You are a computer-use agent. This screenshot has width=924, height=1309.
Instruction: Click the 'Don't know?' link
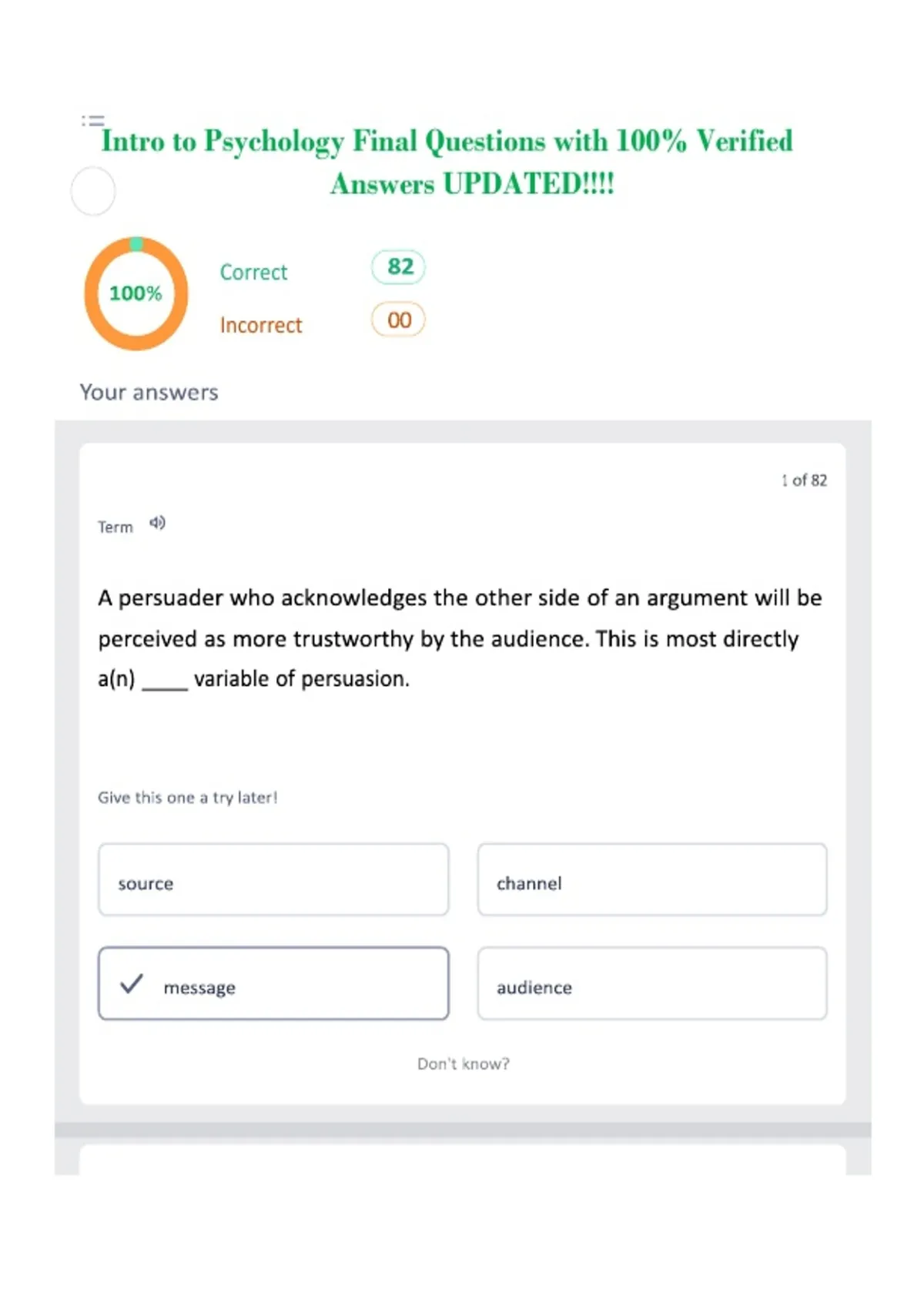click(464, 1064)
